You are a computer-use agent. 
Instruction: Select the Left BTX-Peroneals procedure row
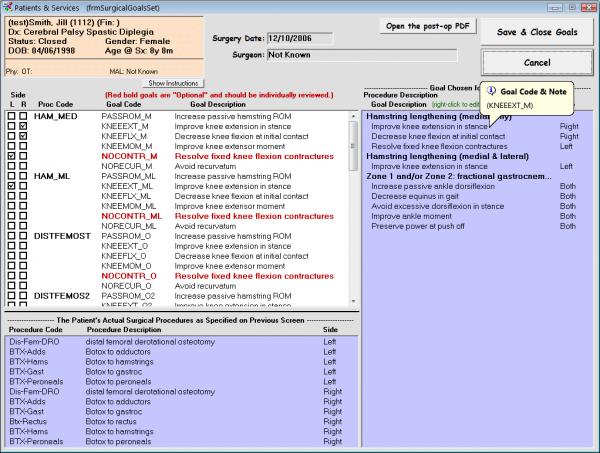pos(182,381)
